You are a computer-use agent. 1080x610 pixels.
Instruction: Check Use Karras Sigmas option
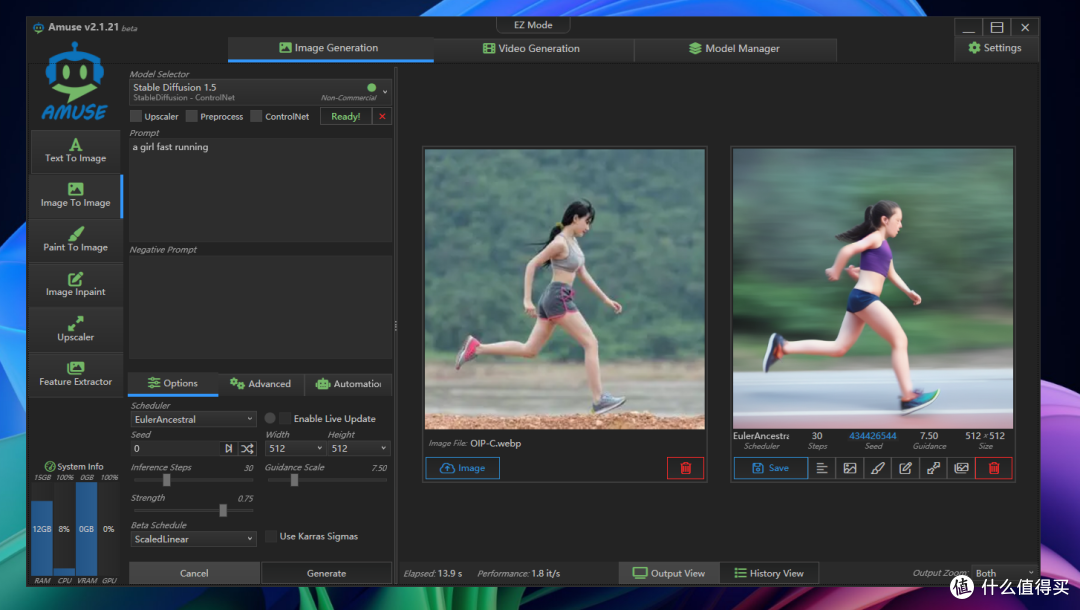point(271,536)
